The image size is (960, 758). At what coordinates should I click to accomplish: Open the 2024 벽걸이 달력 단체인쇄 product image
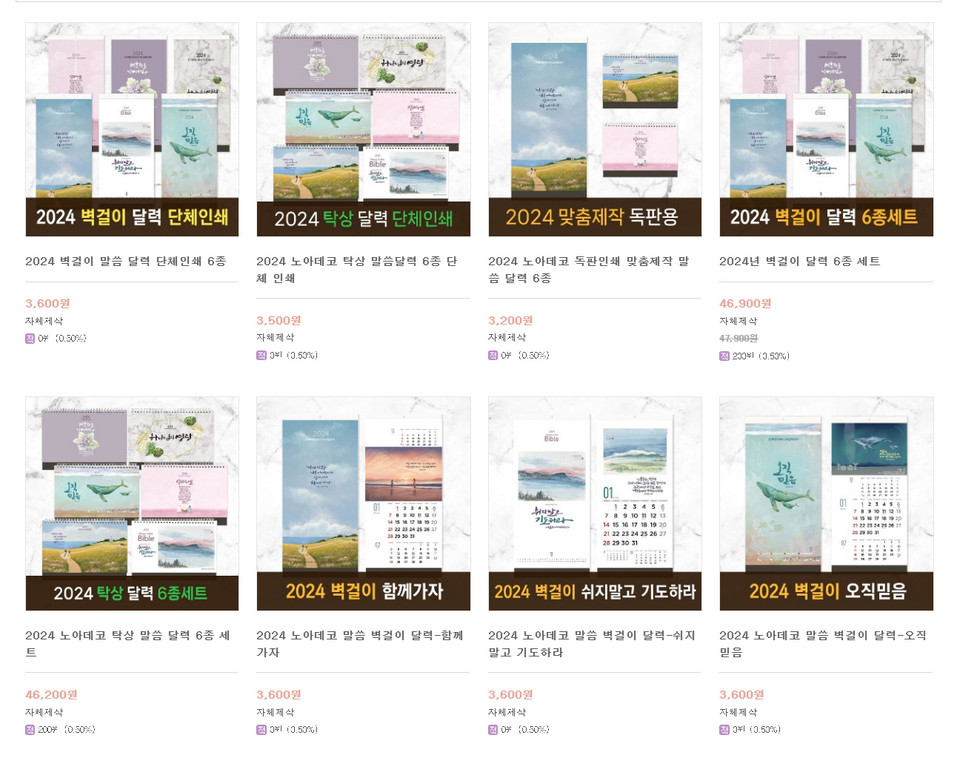pos(132,129)
